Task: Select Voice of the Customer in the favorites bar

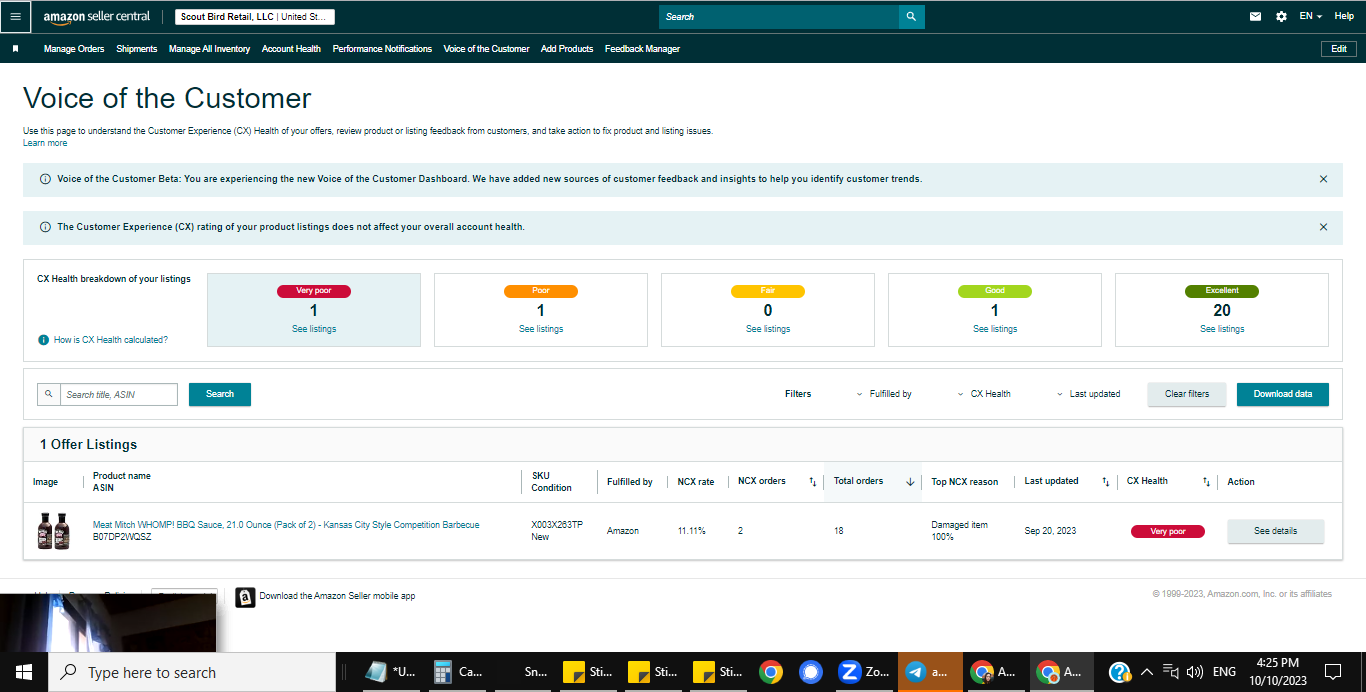Action: click(486, 49)
